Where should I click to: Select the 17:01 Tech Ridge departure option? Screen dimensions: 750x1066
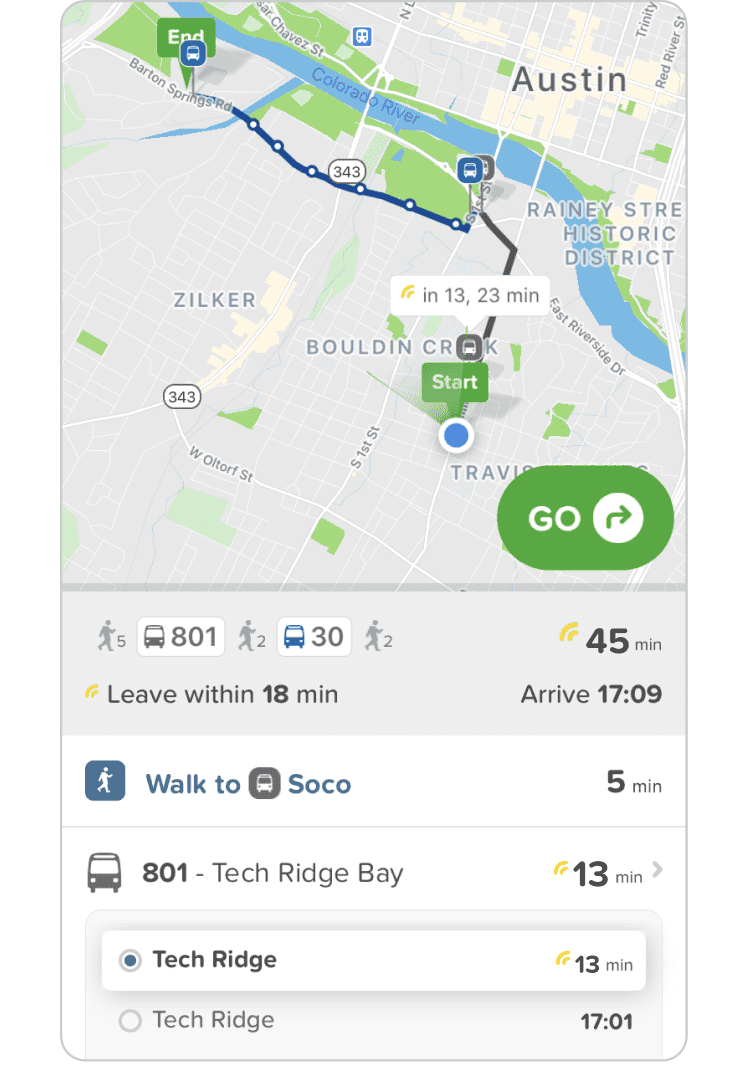pyautogui.click(x=374, y=1021)
